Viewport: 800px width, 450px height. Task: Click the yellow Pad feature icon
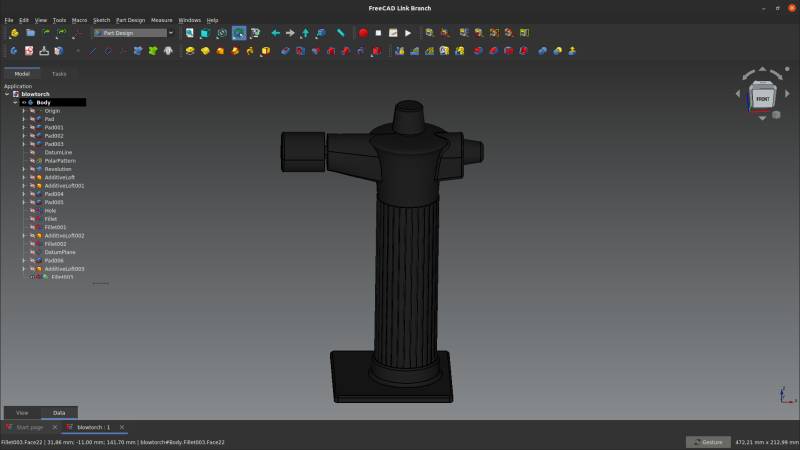click(190, 51)
